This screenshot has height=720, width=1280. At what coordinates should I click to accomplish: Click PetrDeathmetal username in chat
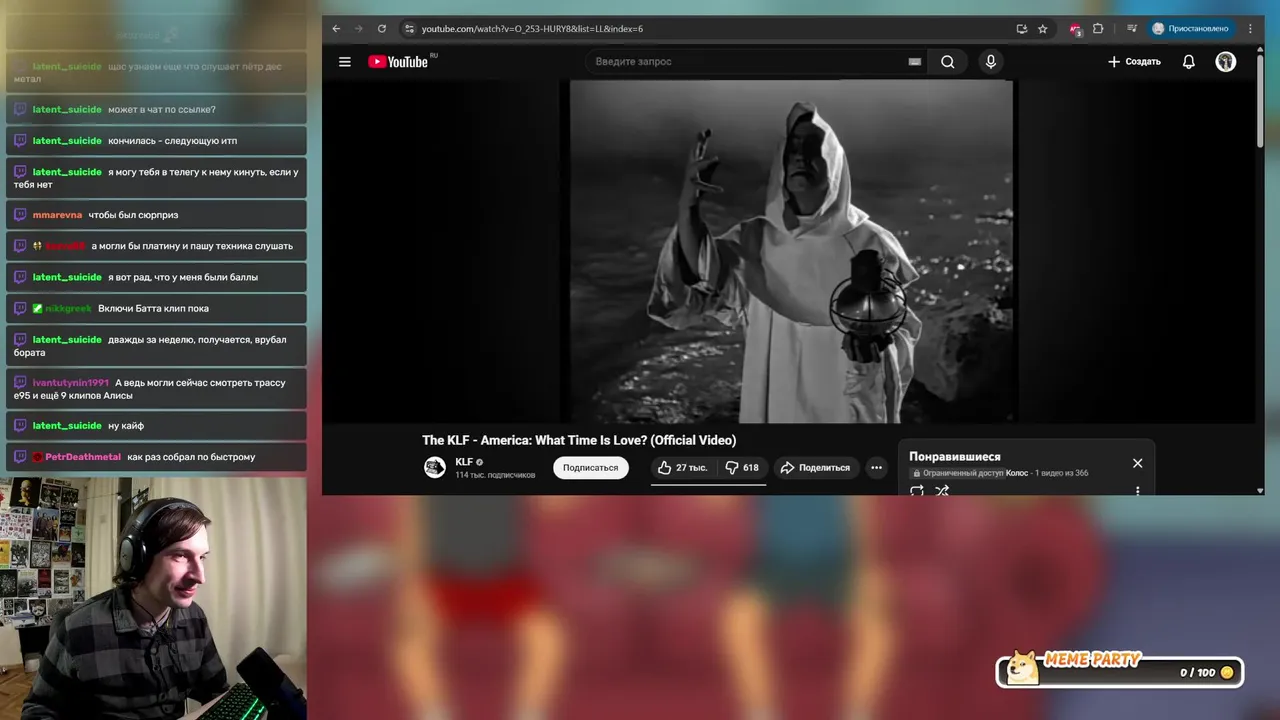point(82,457)
